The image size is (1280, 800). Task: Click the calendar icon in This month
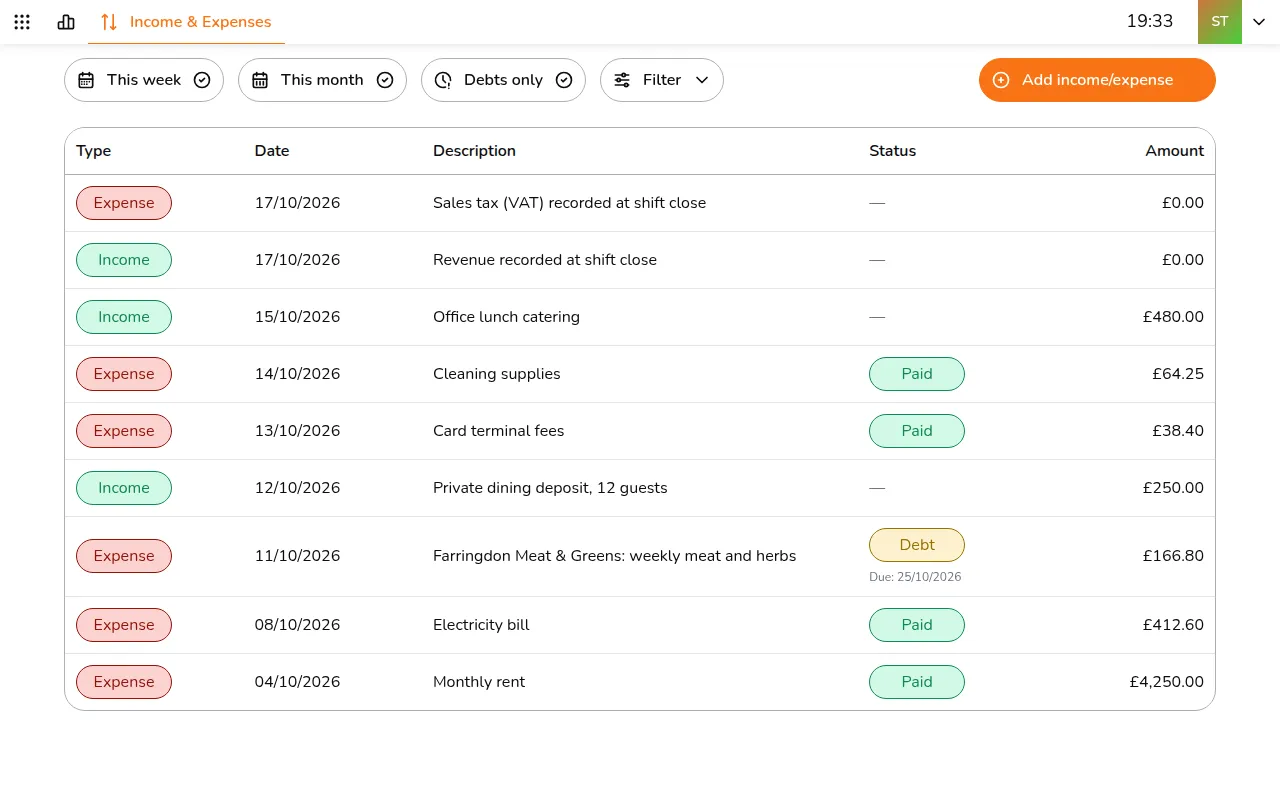point(260,80)
